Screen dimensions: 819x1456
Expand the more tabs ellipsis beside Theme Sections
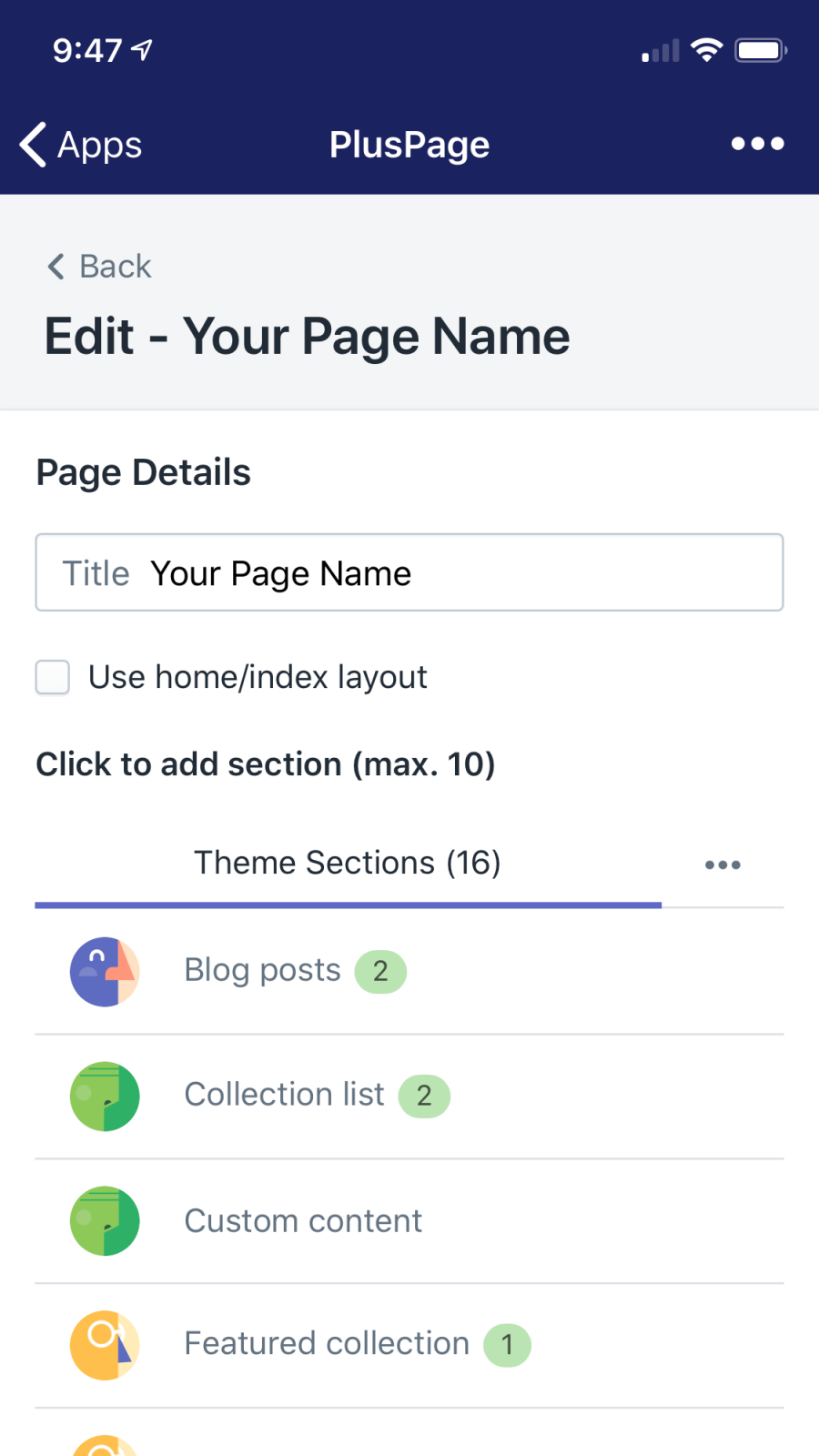723,864
